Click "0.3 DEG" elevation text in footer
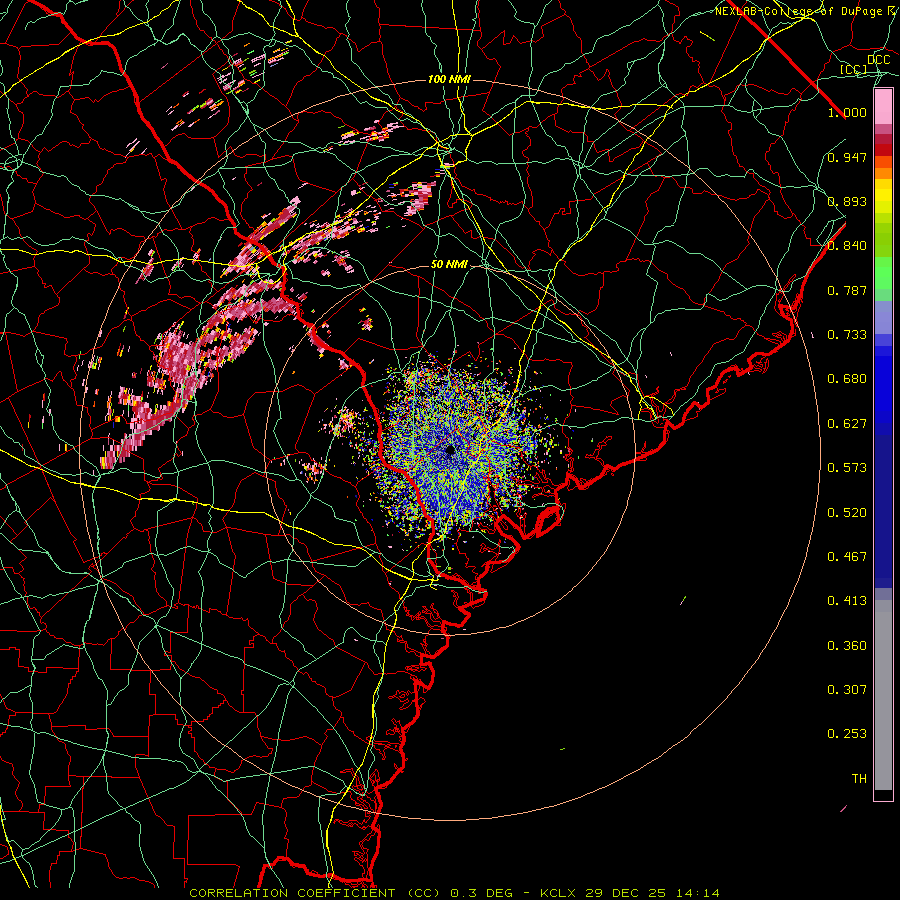Viewport: 900px width, 900px height. point(481,893)
